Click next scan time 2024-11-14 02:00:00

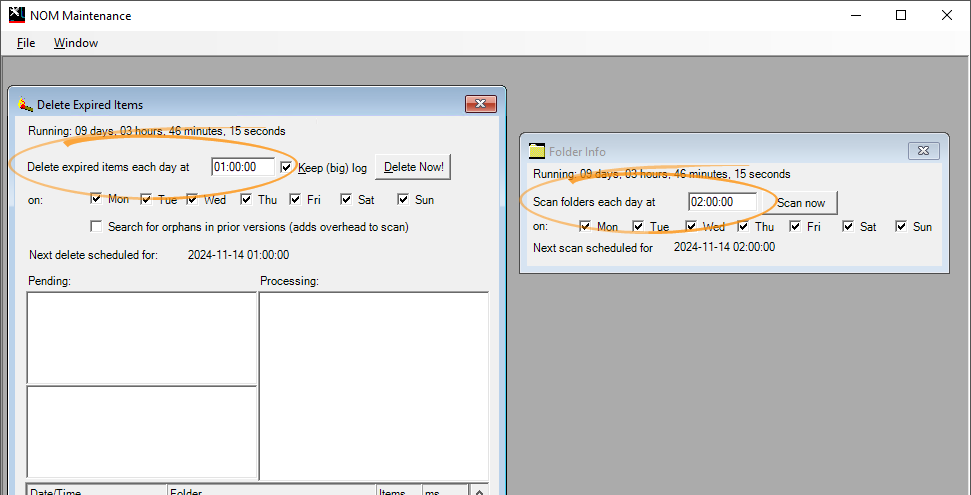click(x=724, y=247)
